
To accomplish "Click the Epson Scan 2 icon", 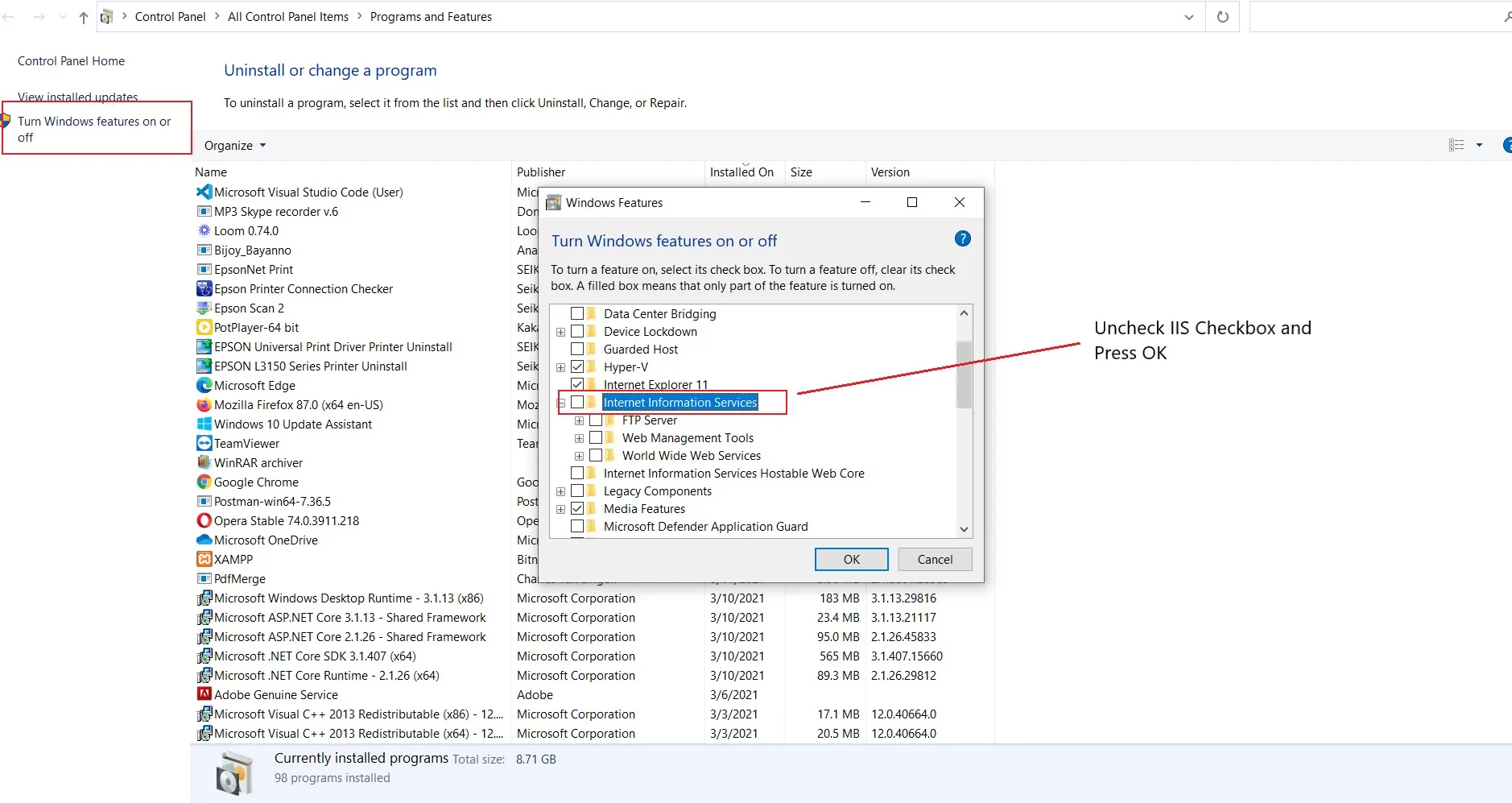I will (x=204, y=308).
